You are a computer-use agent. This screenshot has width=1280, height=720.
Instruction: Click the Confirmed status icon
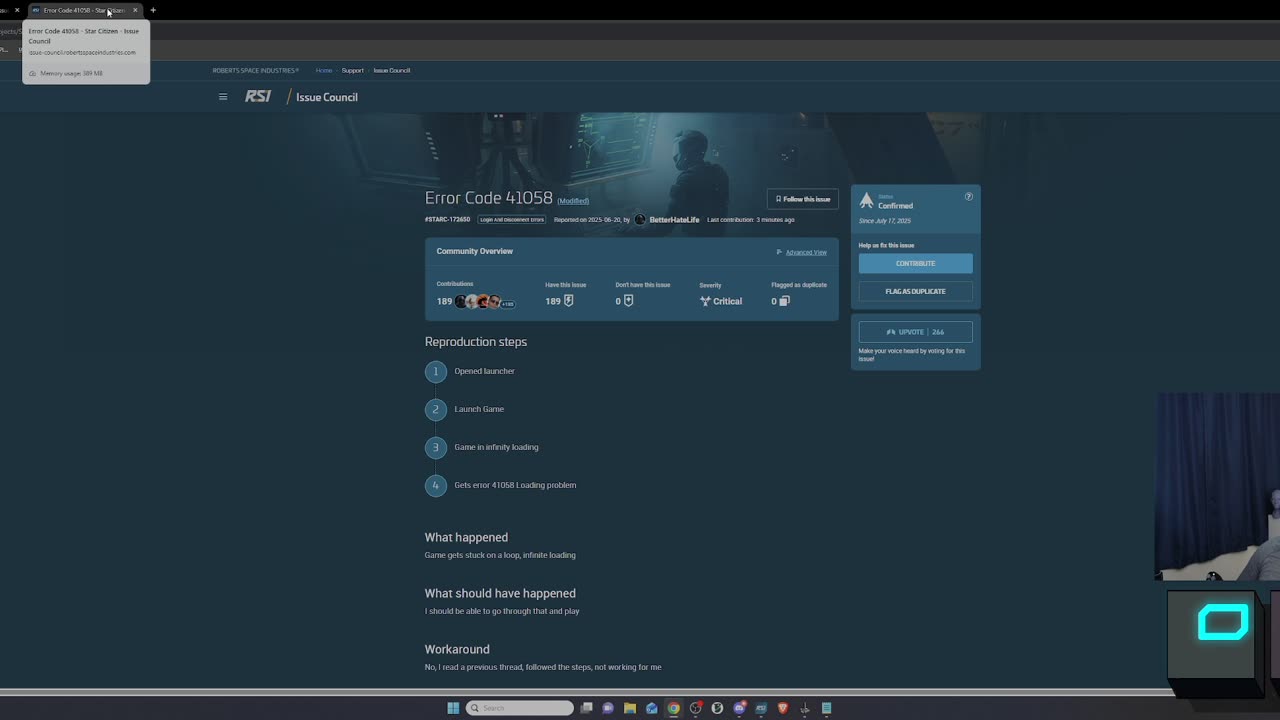[x=866, y=201]
